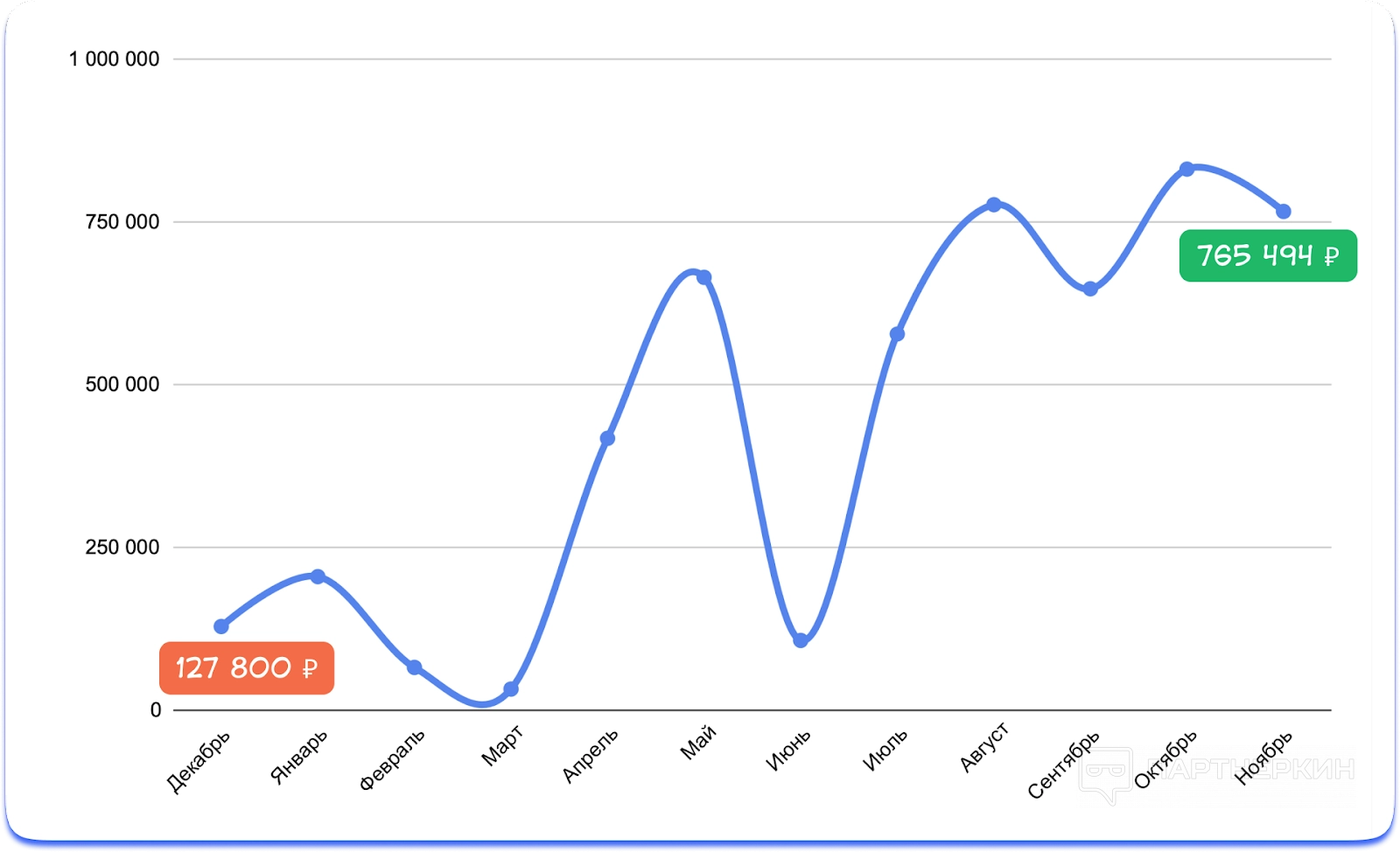The width and height of the screenshot is (1400, 852).
Task: Click the Август month axis label
Action: (x=984, y=748)
